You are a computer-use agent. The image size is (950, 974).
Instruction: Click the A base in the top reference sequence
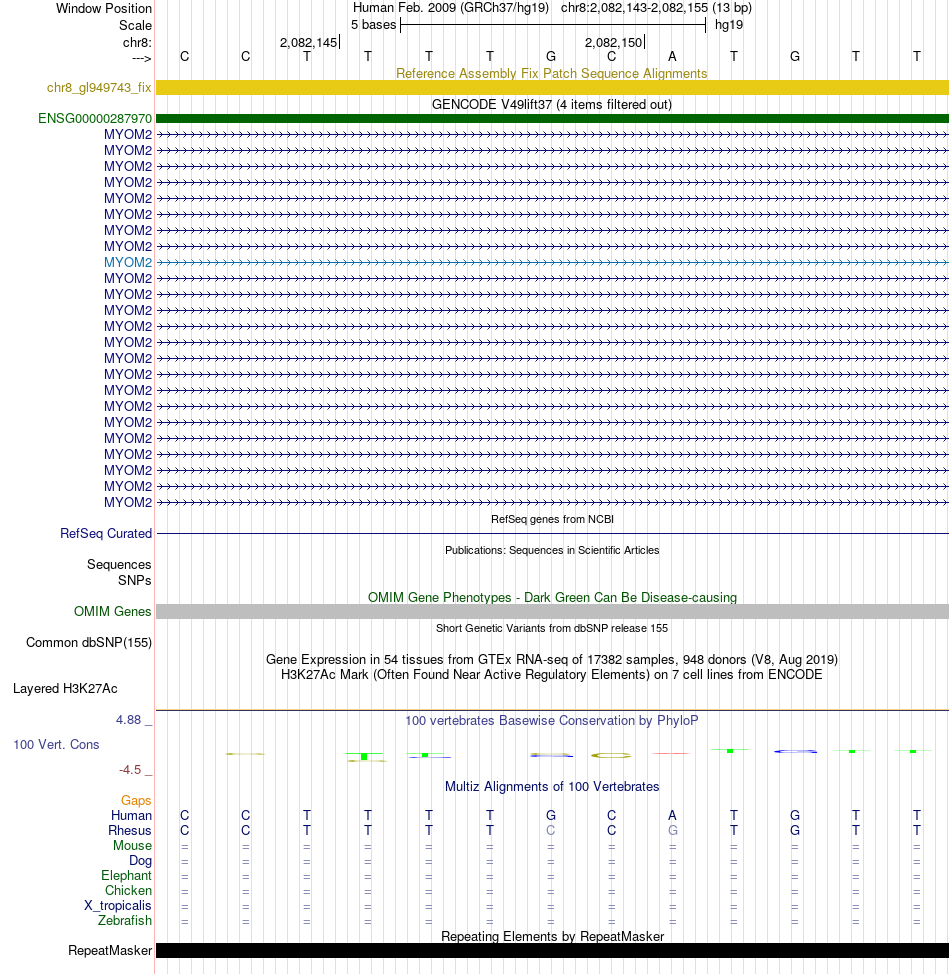pyautogui.click(x=672, y=57)
